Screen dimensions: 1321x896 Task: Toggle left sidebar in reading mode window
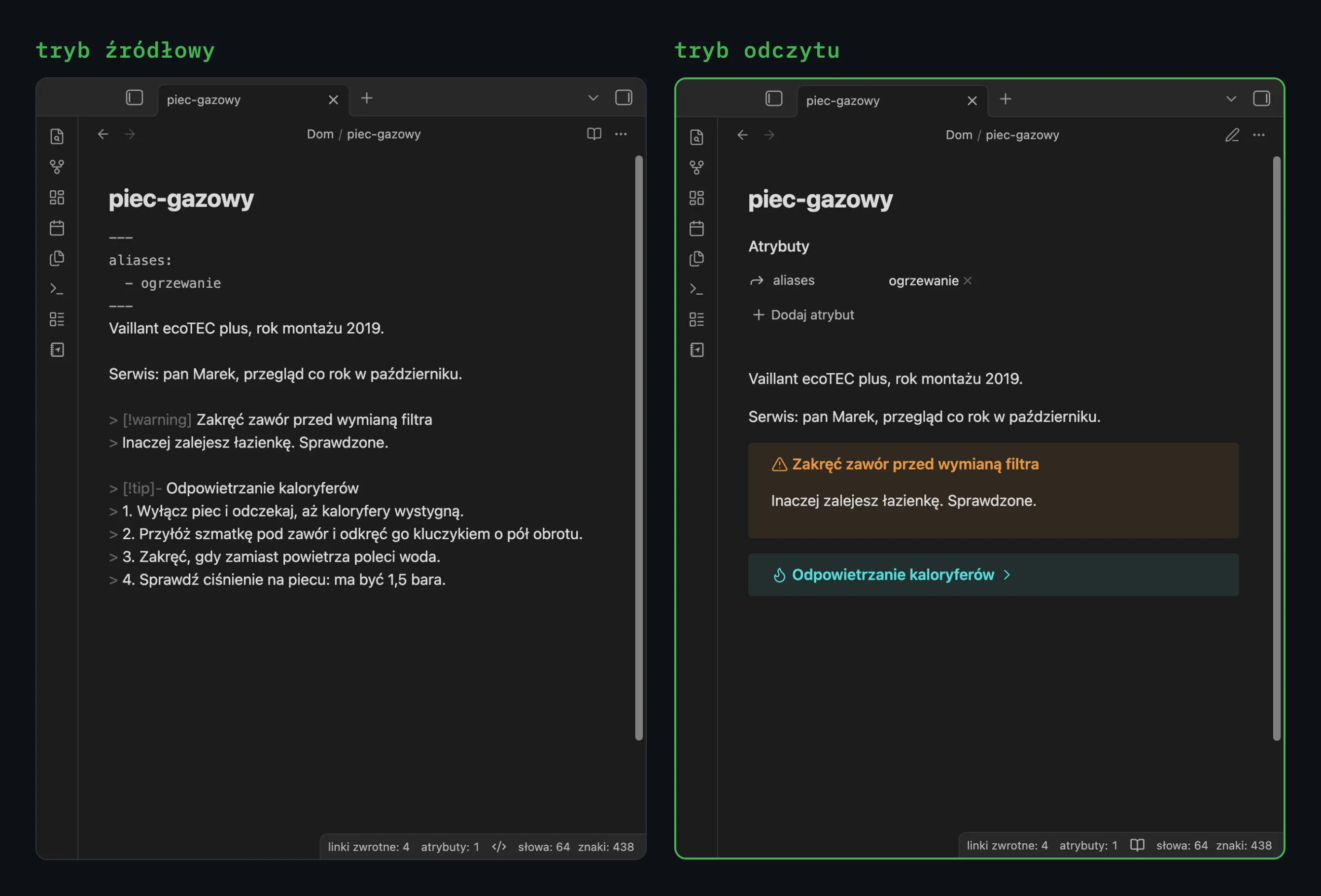pos(773,99)
